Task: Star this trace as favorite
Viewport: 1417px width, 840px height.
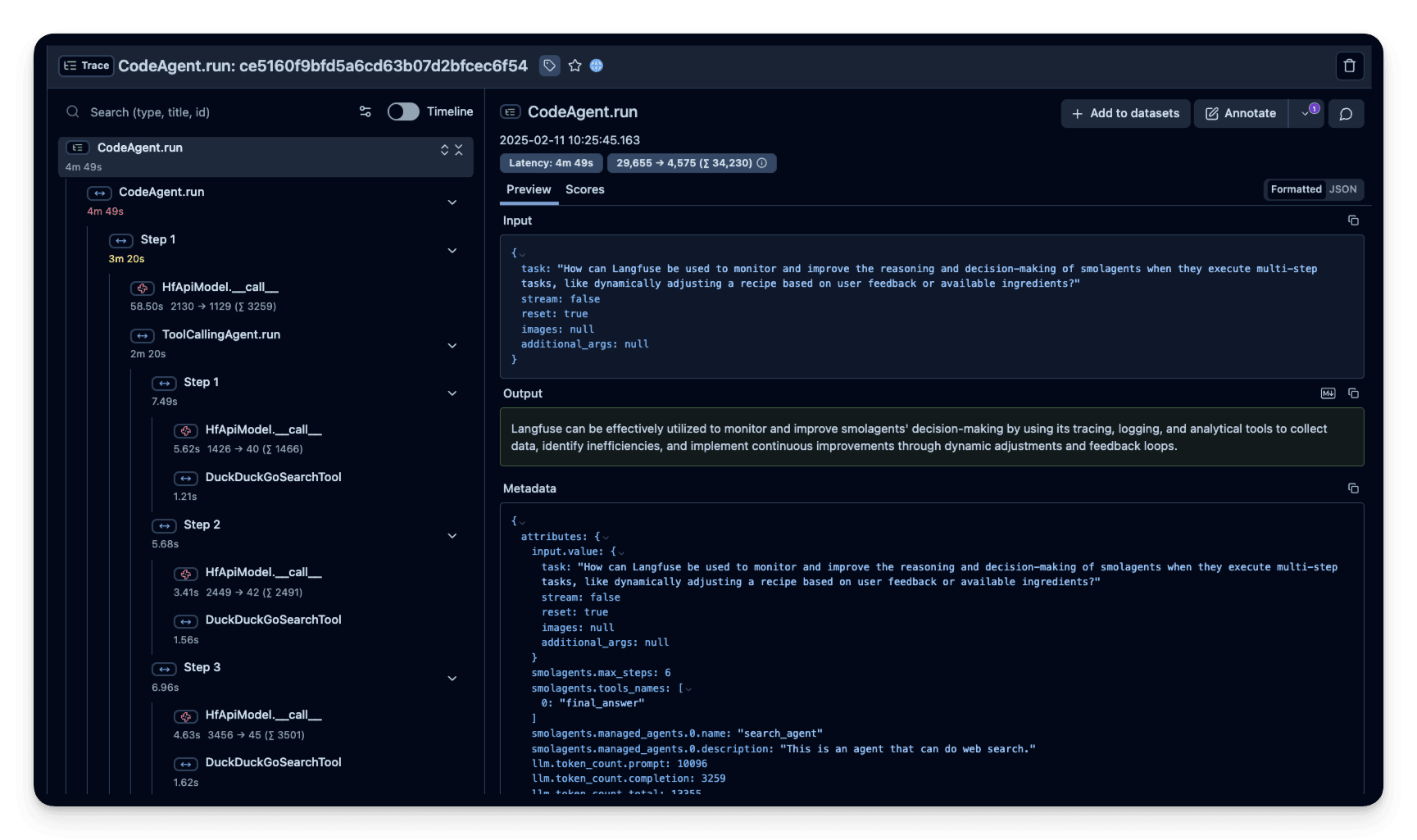Action: [x=575, y=66]
